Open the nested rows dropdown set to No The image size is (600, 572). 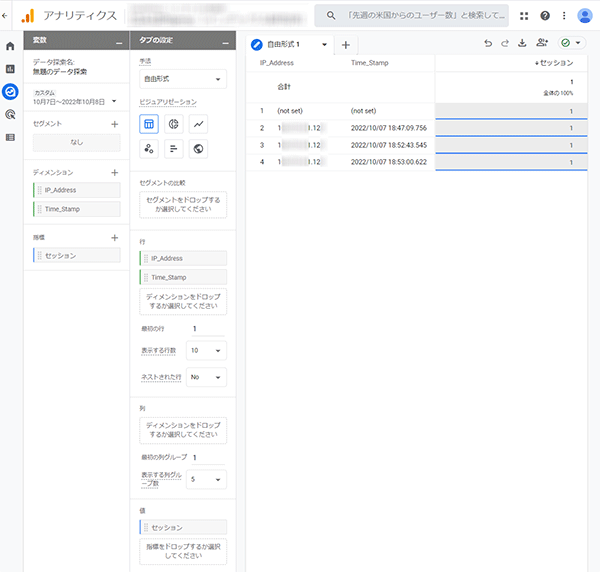tap(206, 377)
